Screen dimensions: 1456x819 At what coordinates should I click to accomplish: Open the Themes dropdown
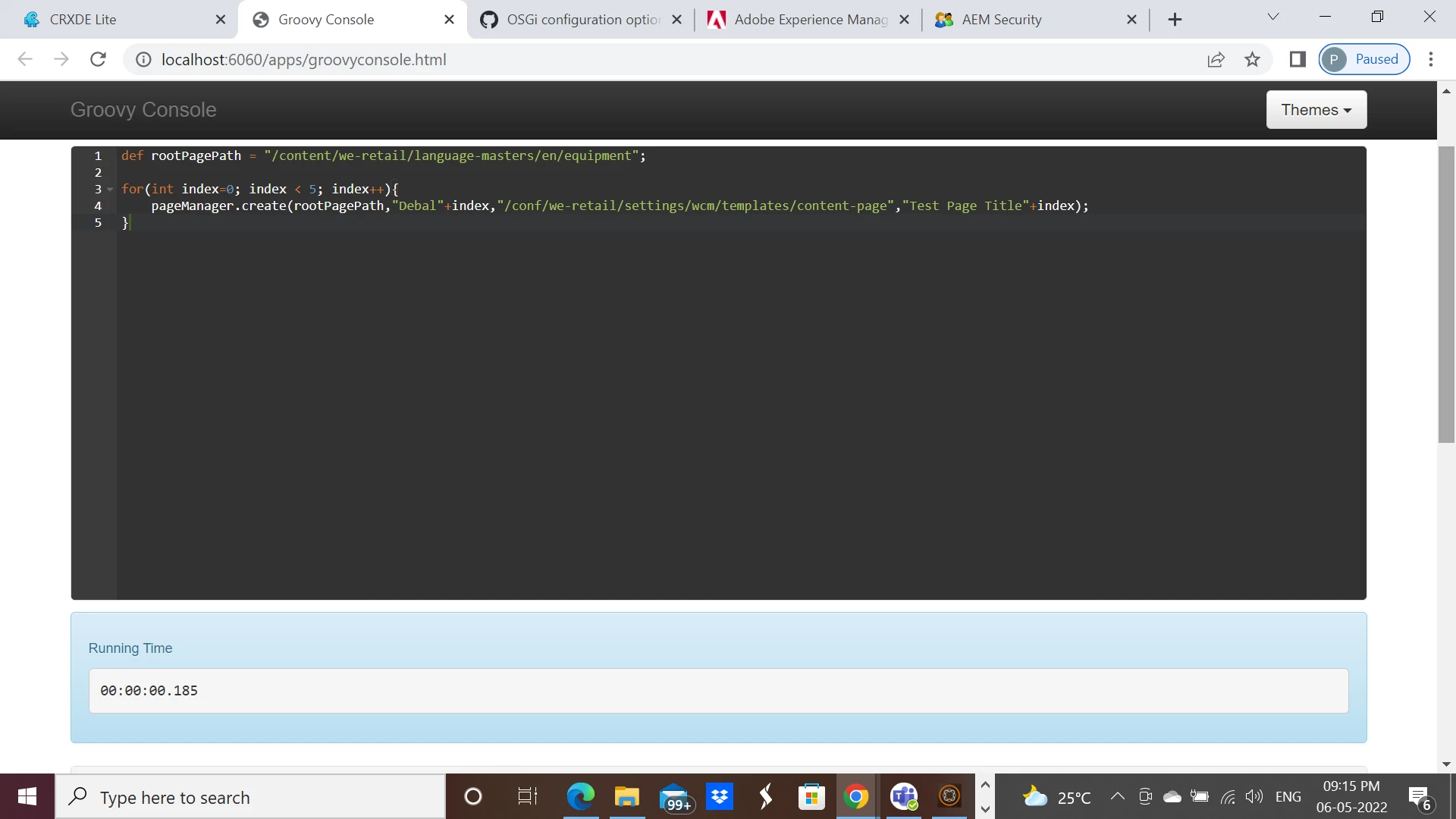(1316, 110)
